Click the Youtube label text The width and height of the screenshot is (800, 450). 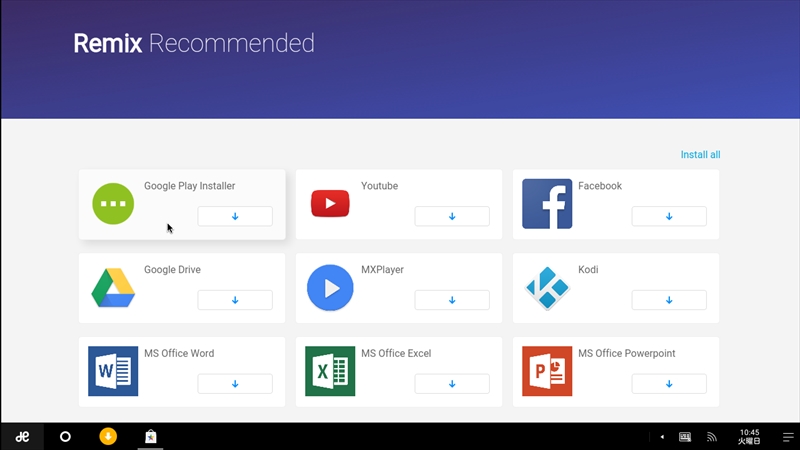[x=380, y=186]
